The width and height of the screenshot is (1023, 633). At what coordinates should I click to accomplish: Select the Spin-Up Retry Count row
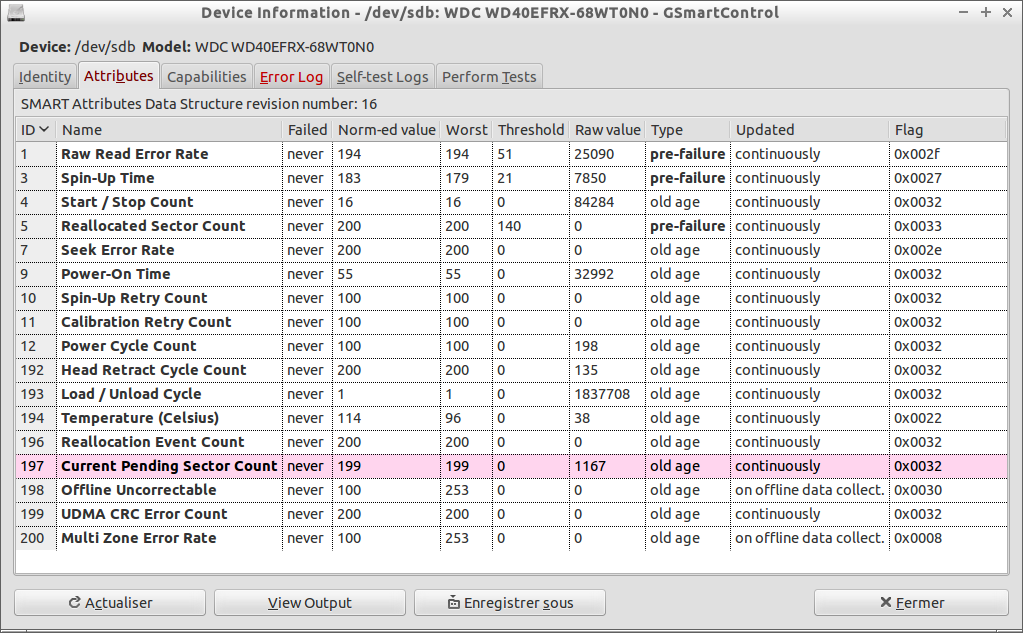[512, 298]
